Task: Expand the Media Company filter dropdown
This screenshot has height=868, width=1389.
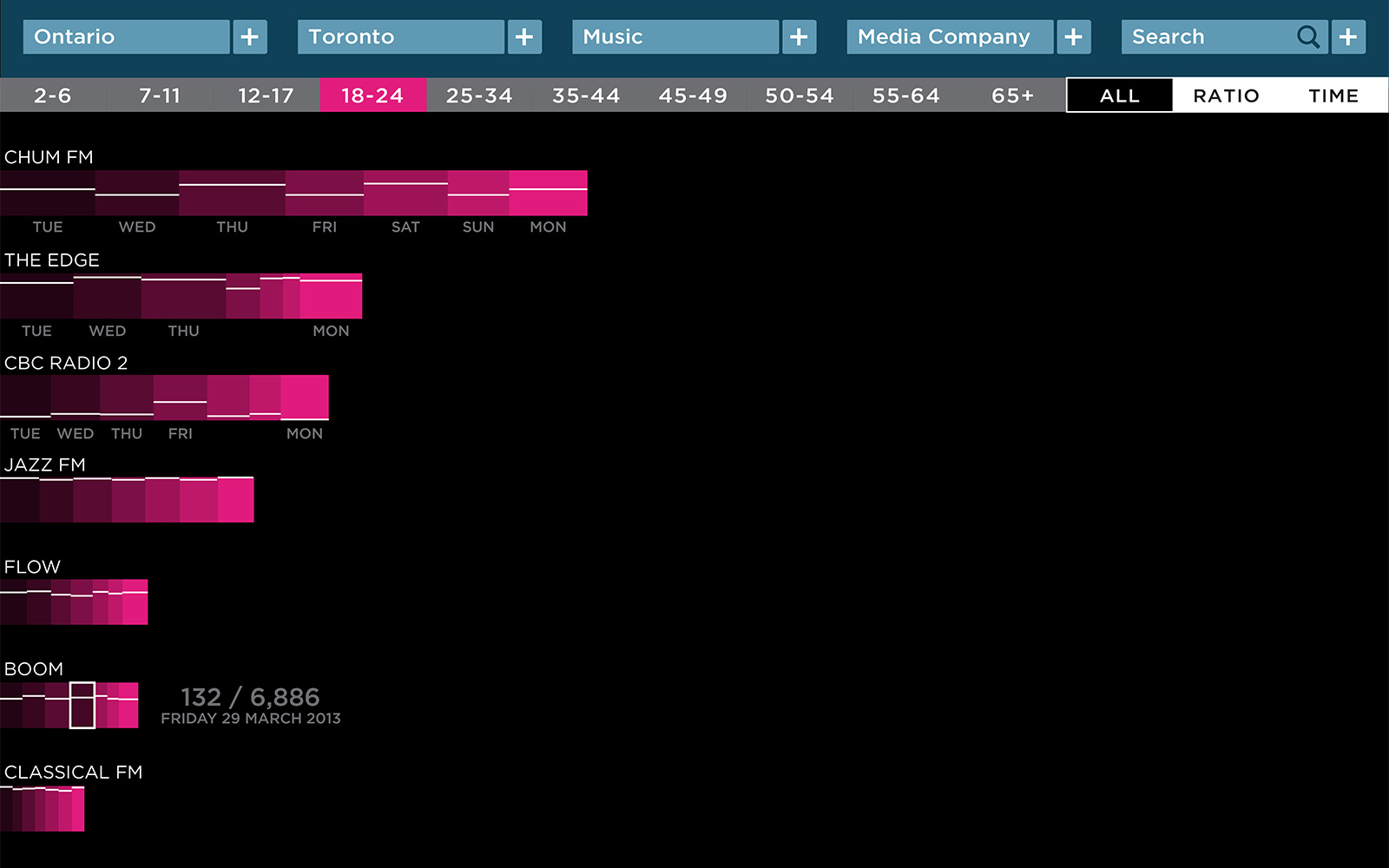Action: click(950, 37)
